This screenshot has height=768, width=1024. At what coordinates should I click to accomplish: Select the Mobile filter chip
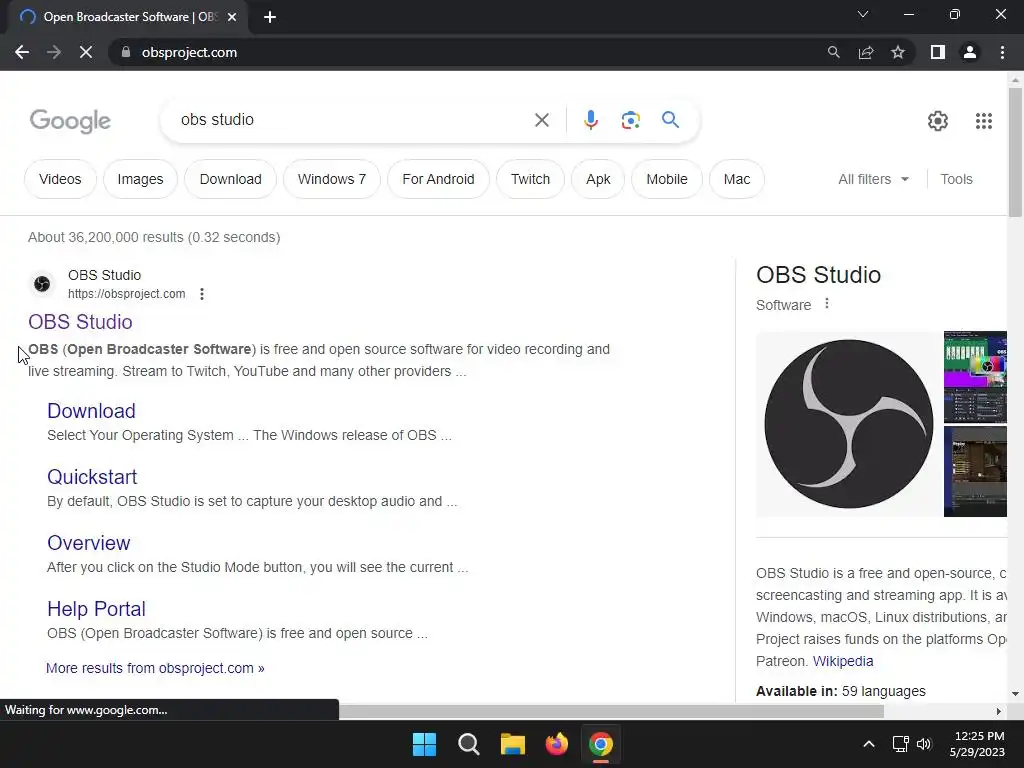tap(667, 179)
